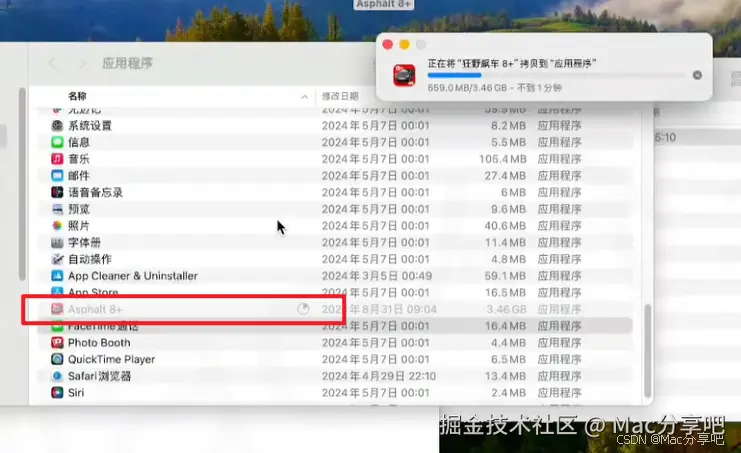Click the 字体册 font book icon
This screenshot has height=453, width=741.
tap(57, 242)
